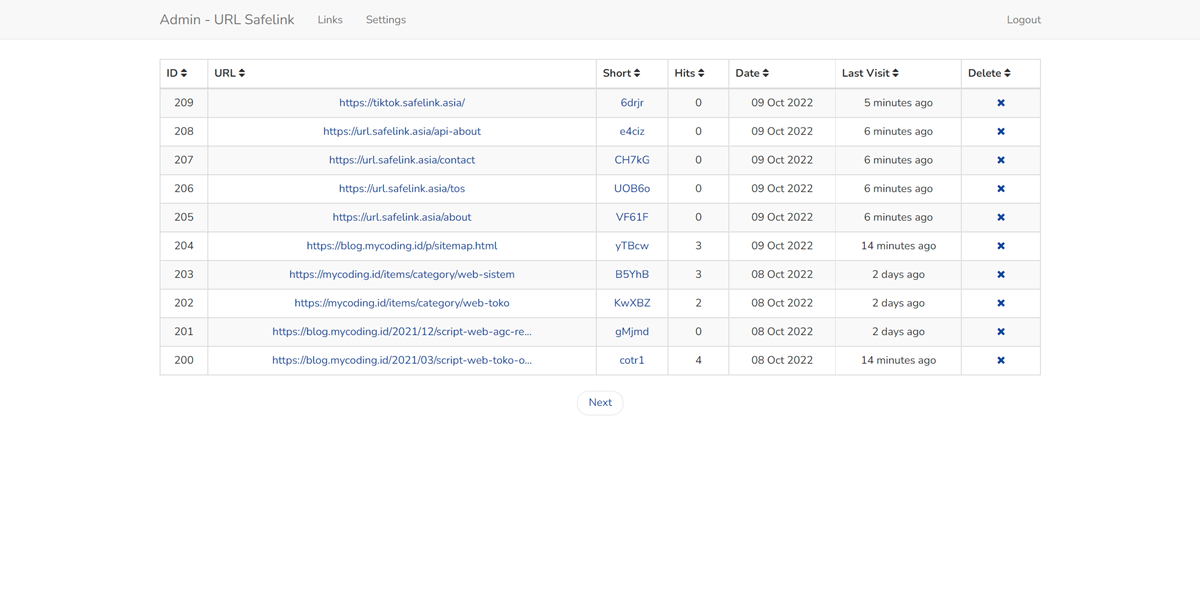
Task: Click the hits value 2 for KwXBZ
Action: point(698,303)
